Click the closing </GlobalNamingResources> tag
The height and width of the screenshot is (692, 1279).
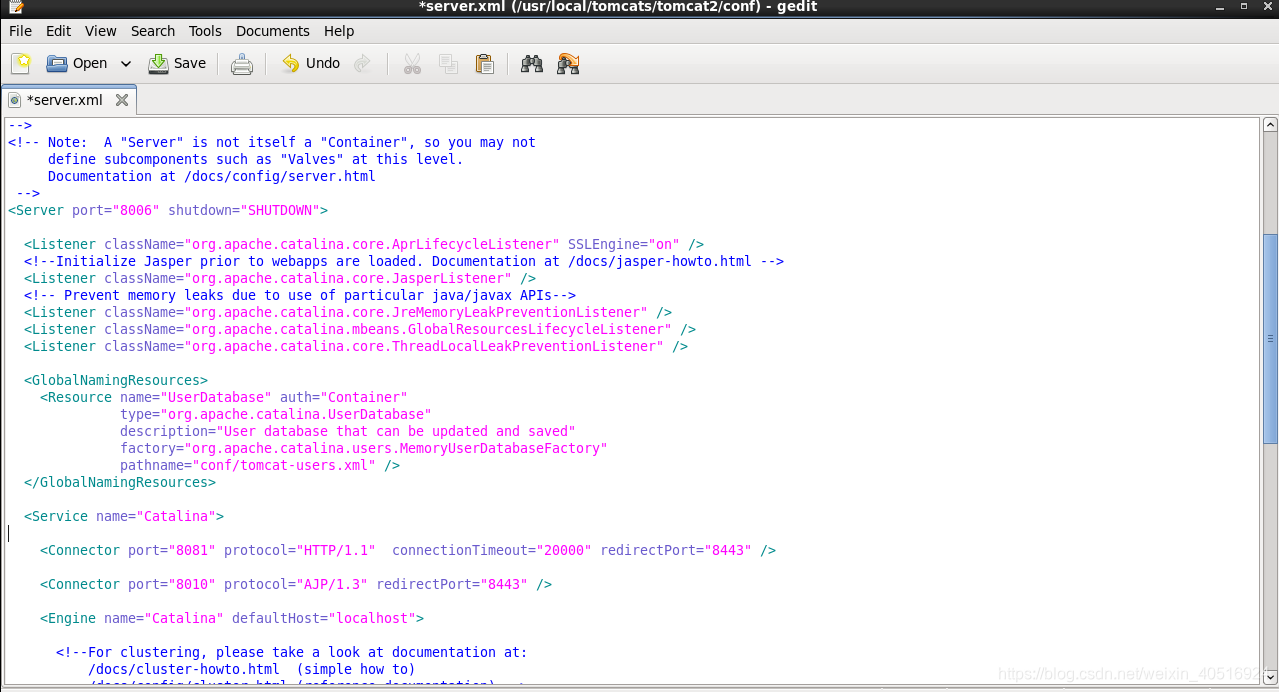point(120,482)
